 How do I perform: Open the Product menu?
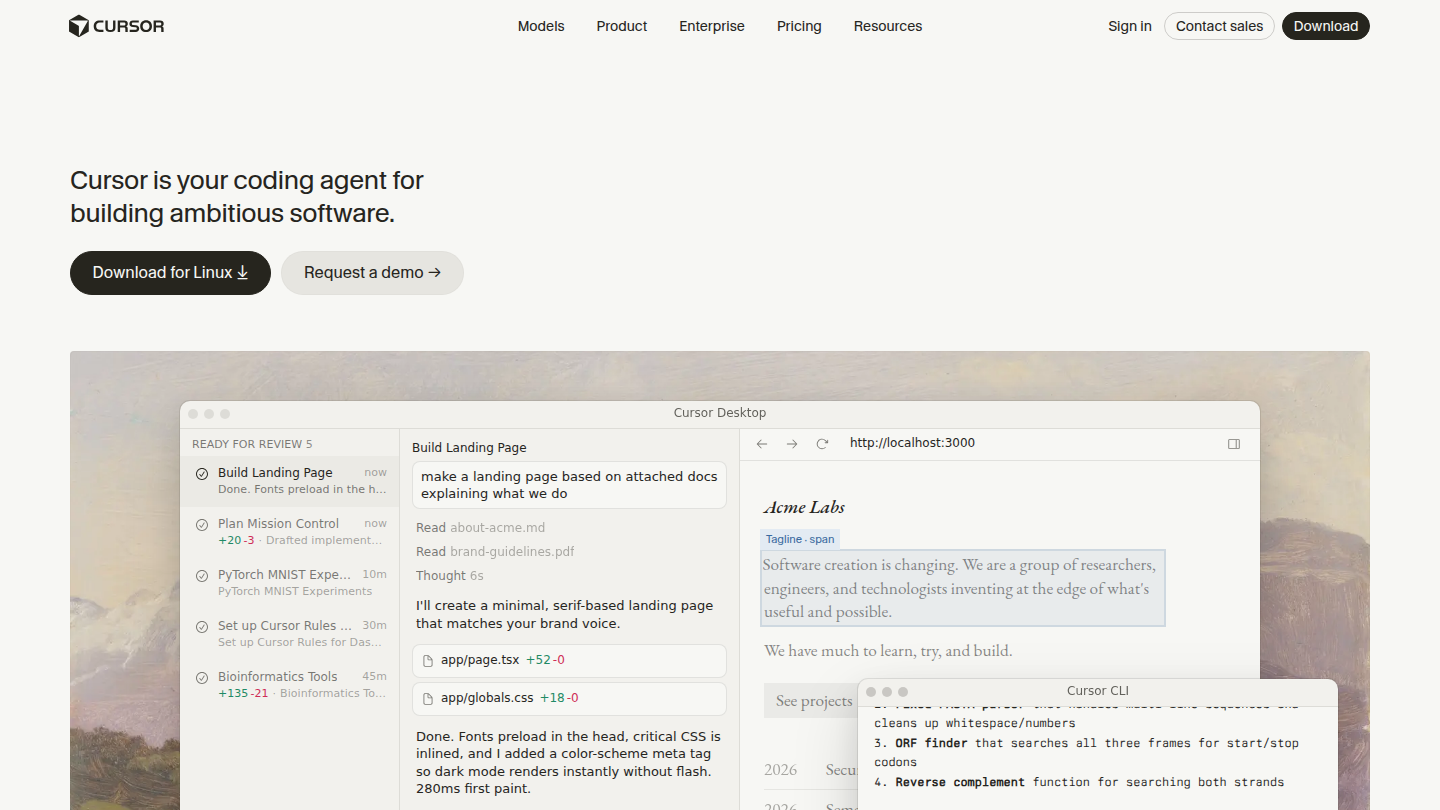click(x=622, y=26)
